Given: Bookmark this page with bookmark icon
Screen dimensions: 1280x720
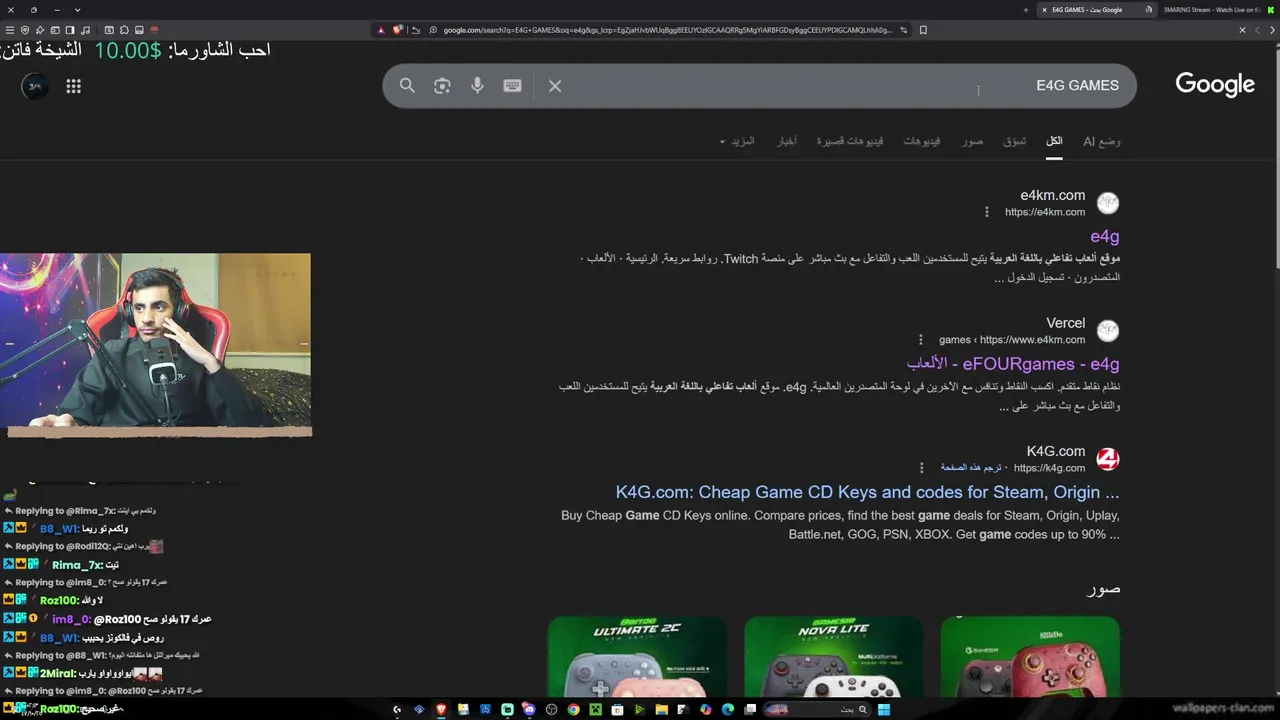Looking at the screenshot, I should pos(923,30).
